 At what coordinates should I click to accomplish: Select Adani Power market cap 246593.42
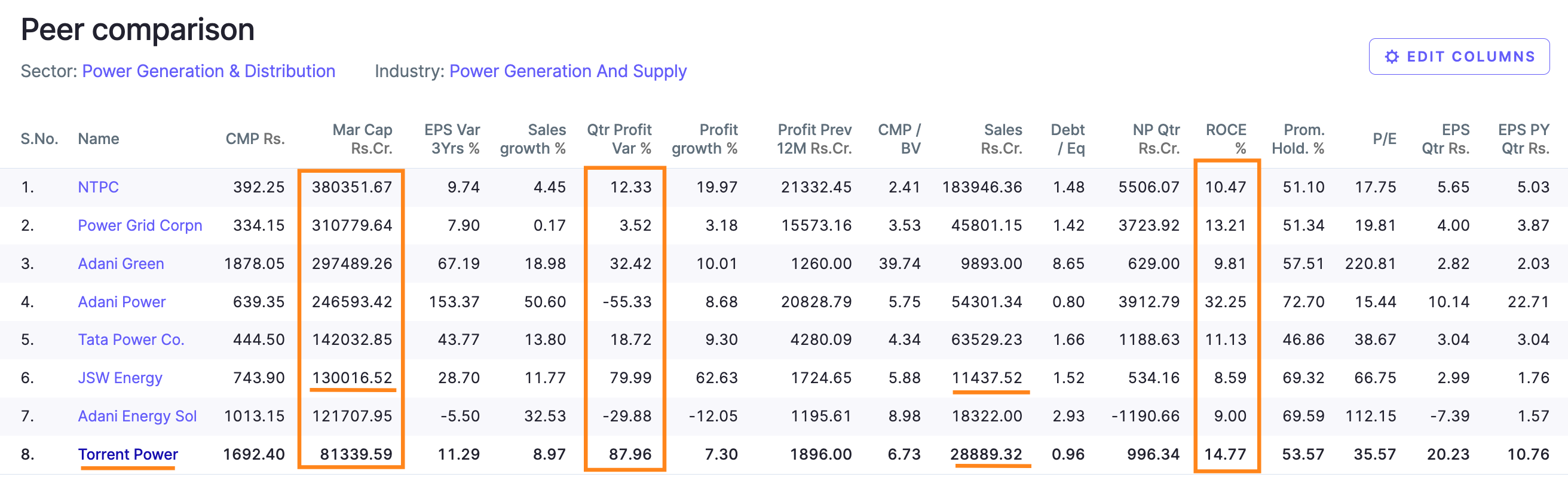click(x=352, y=302)
